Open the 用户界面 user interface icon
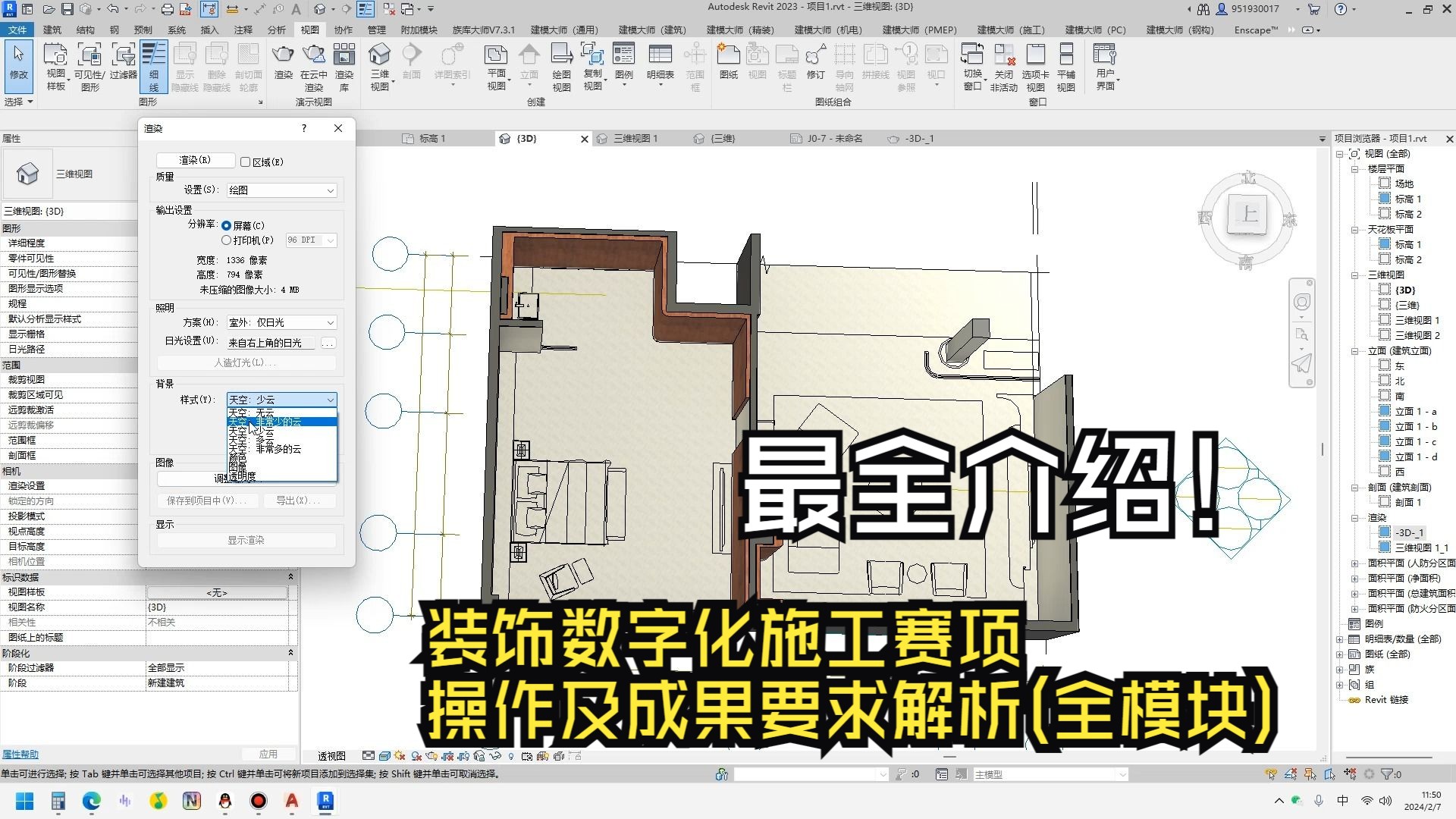The image size is (1456, 819). click(x=1105, y=67)
